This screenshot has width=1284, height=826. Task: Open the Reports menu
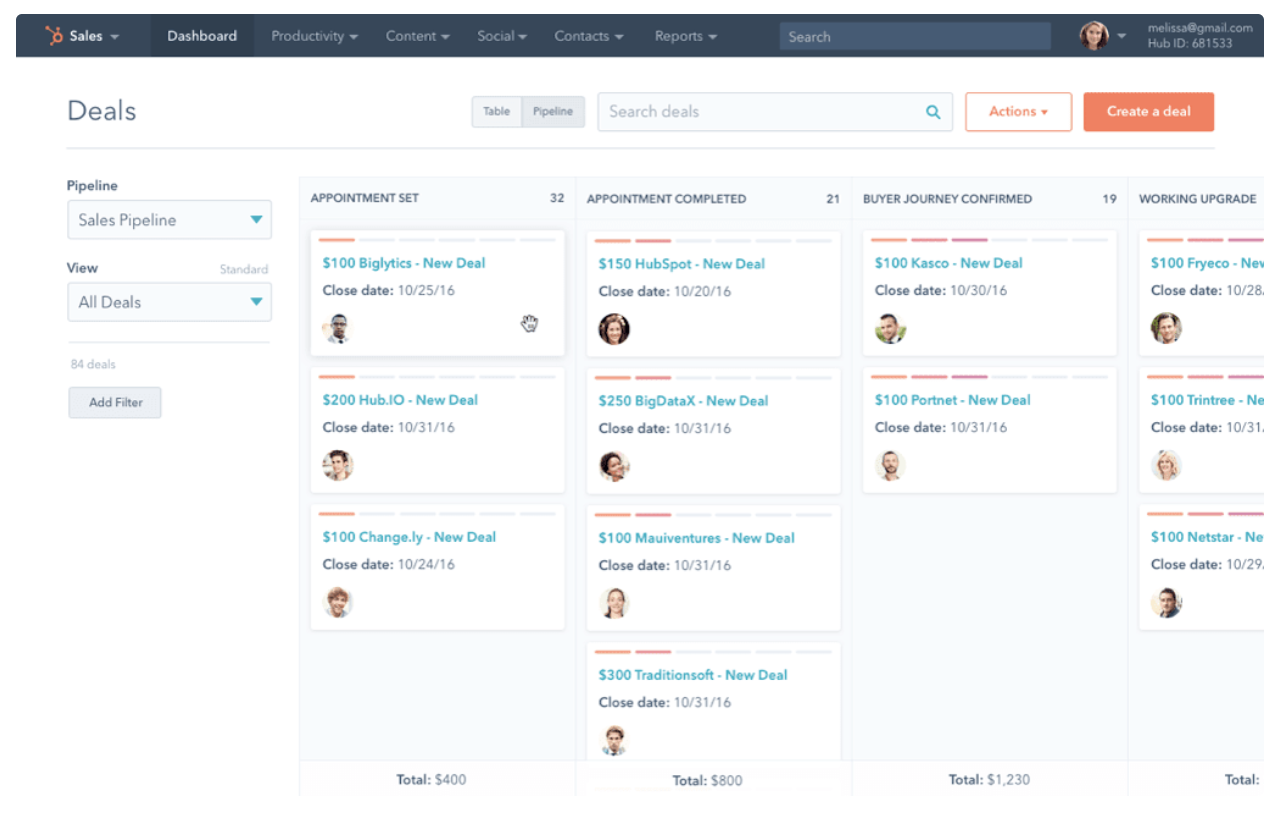tap(685, 36)
